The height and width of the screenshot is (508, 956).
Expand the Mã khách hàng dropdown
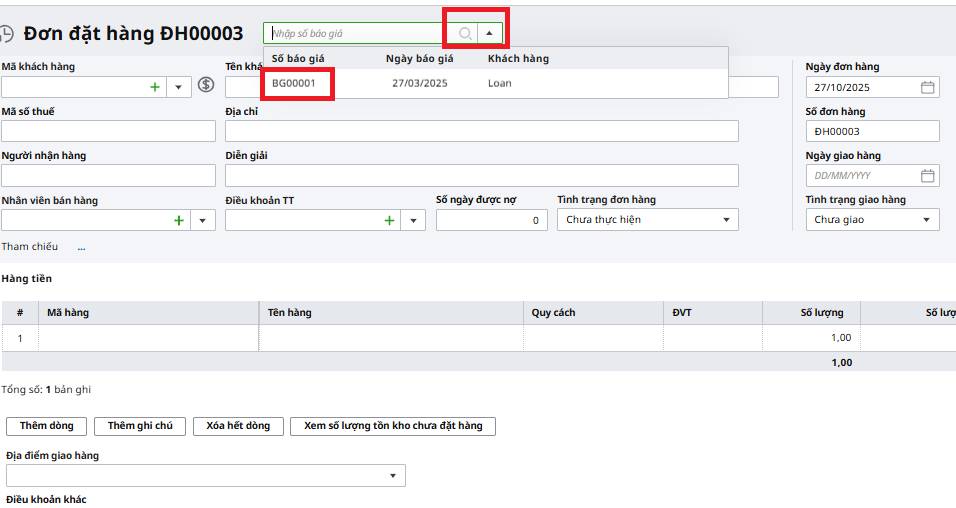(178, 87)
